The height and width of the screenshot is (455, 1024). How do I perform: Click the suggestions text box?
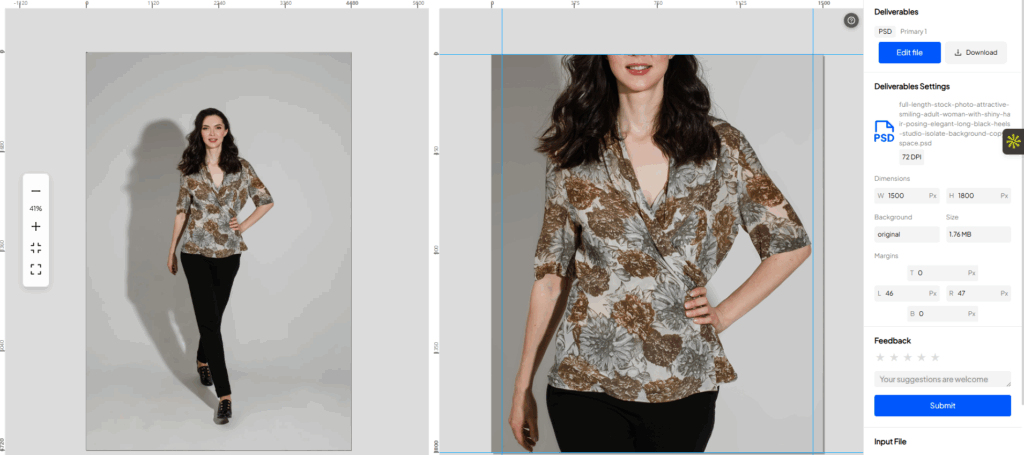click(x=942, y=379)
